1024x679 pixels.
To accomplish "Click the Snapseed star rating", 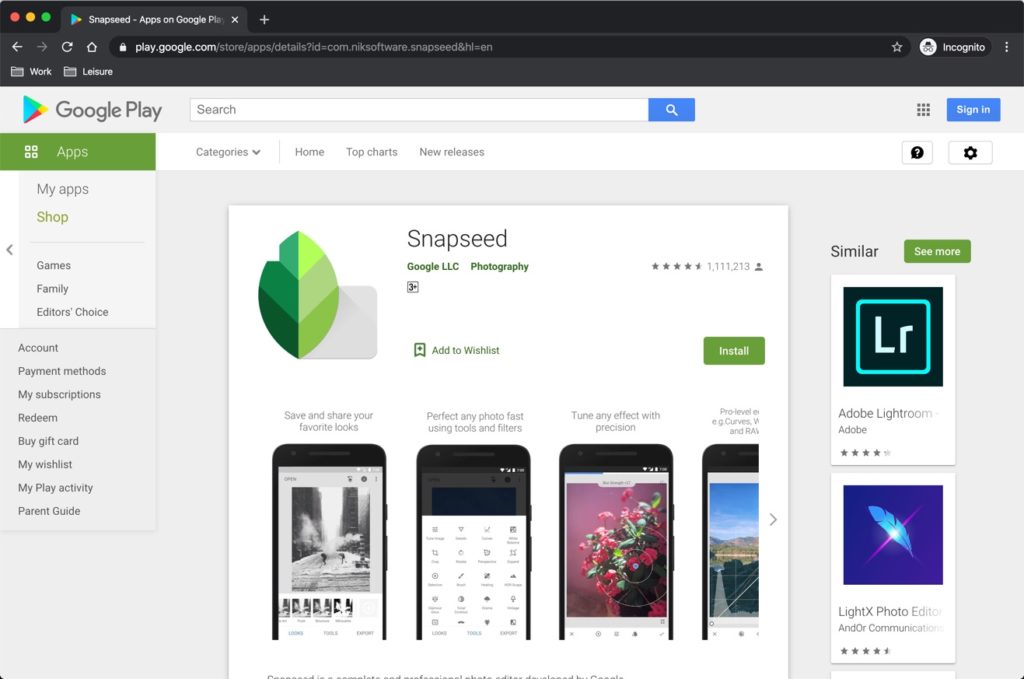I will tap(677, 266).
